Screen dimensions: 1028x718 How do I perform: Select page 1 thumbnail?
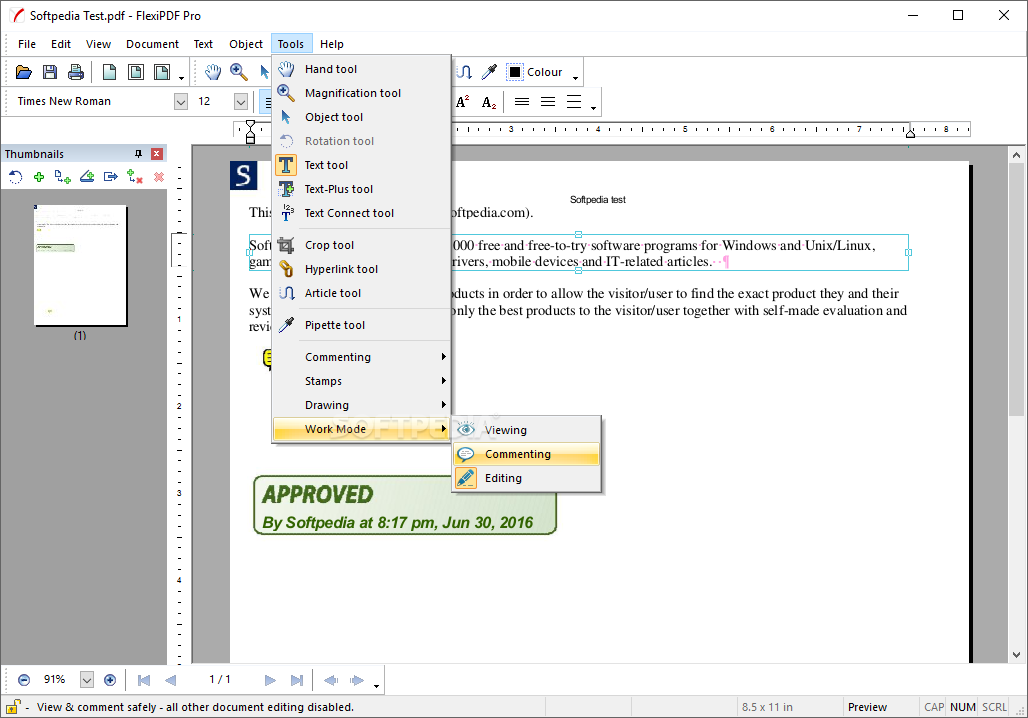tap(80, 265)
